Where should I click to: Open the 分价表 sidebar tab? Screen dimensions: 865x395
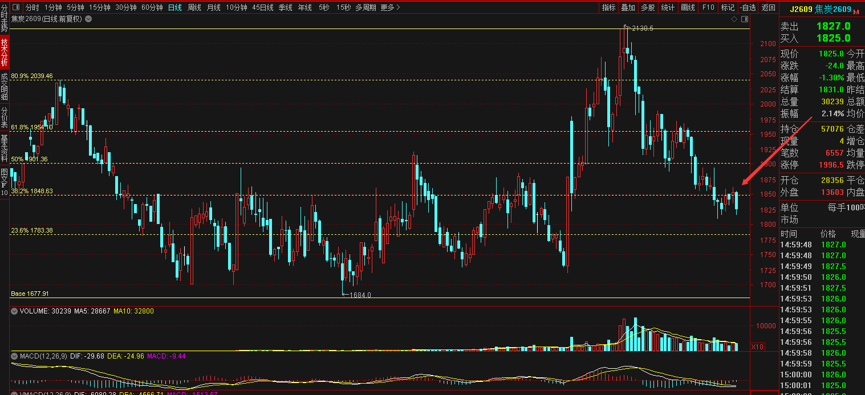tap(4, 117)
